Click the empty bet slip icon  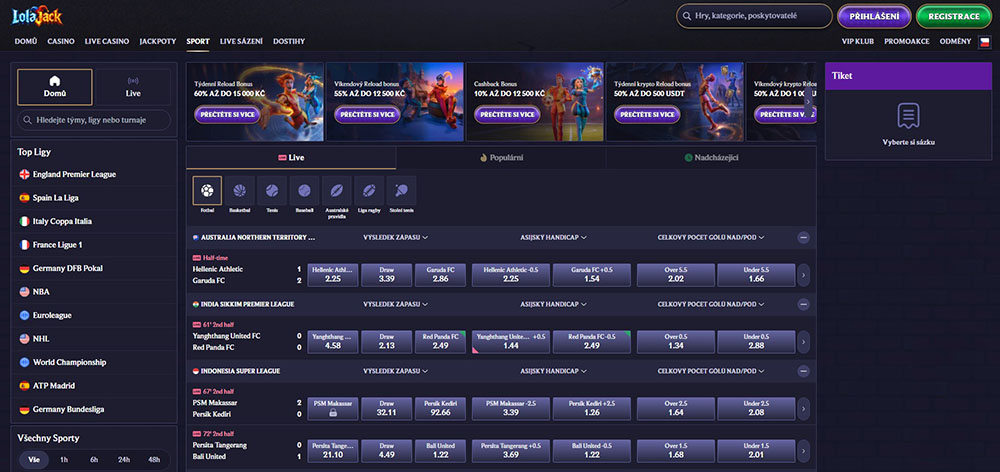(x=908, y=115)
